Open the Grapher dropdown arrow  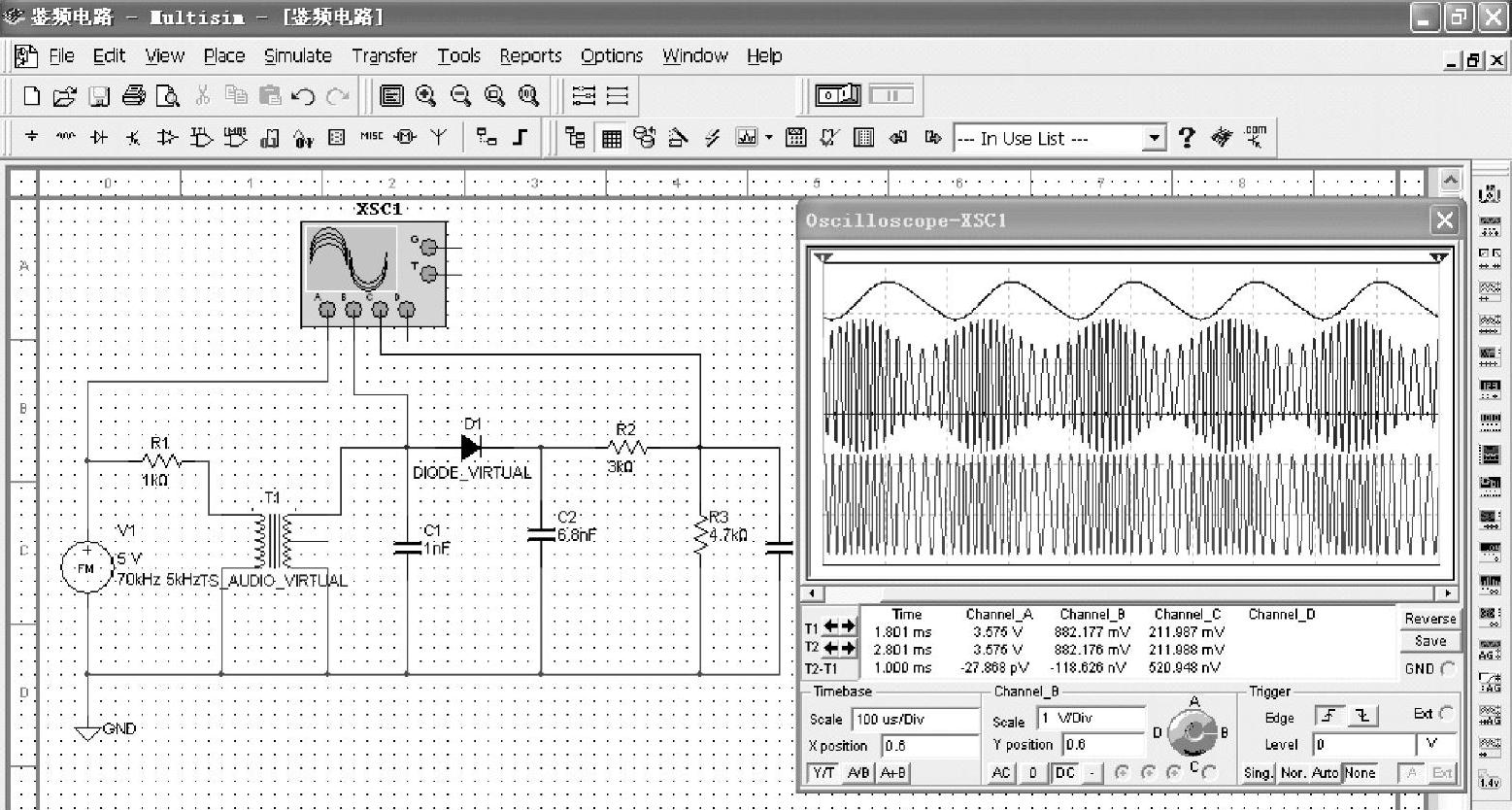coord(769,138)
